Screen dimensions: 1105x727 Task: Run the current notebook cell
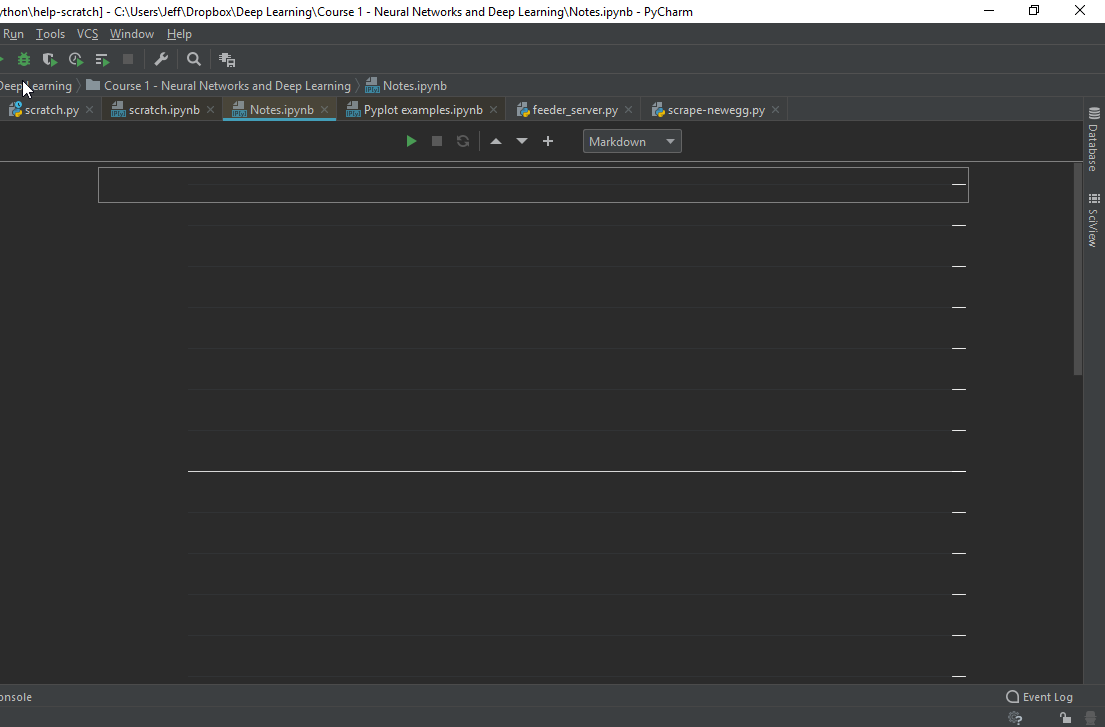[412, 142]
